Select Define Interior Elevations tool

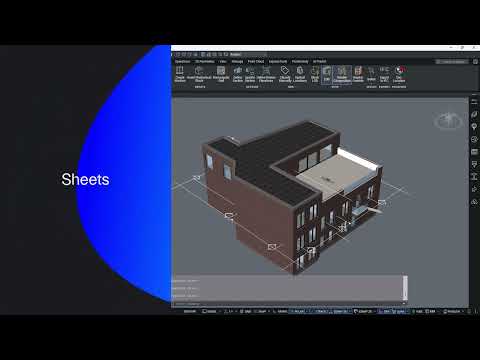[266, 74]
